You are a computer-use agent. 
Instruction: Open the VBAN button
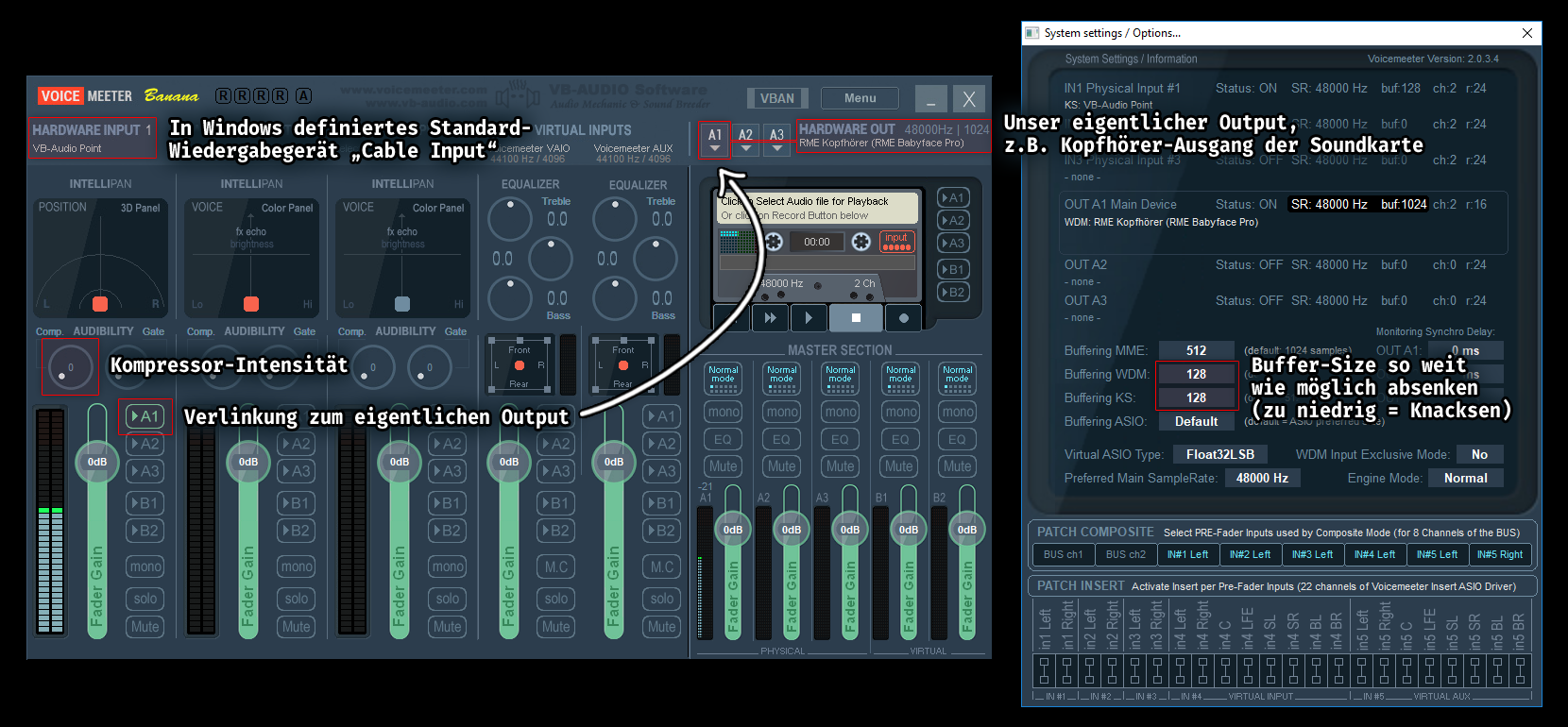777,98
